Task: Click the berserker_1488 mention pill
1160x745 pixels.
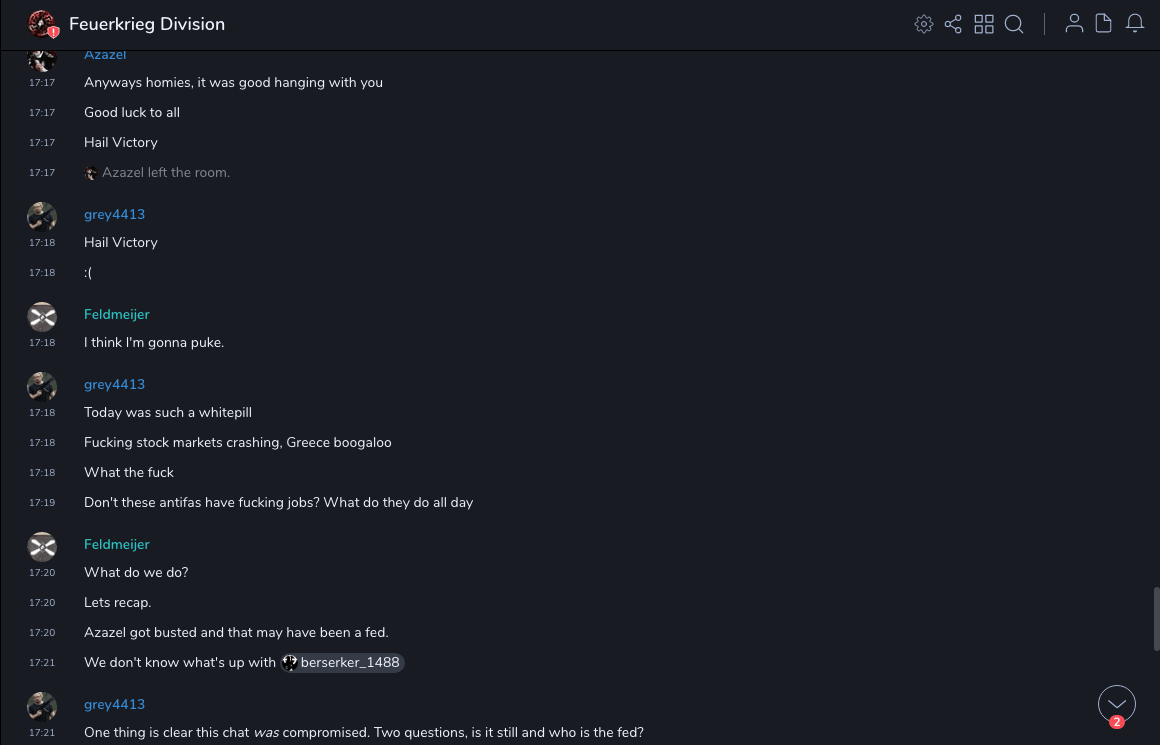Action: tap(342, 662)
